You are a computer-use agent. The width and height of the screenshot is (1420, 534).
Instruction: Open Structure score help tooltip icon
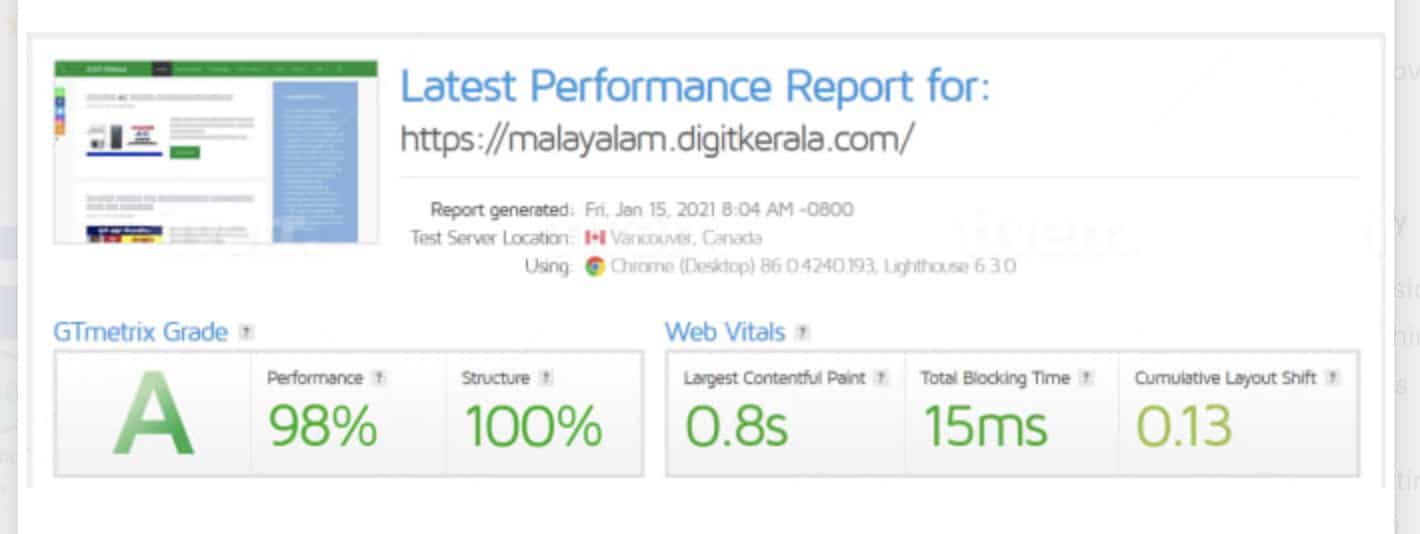[546, 378]
